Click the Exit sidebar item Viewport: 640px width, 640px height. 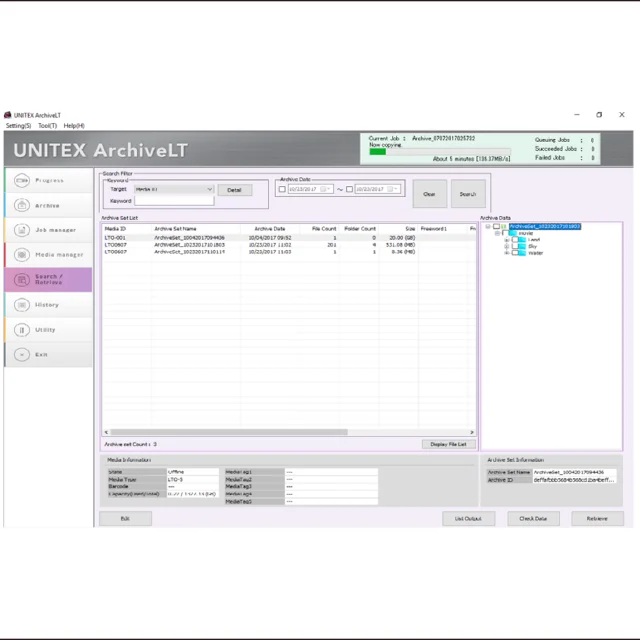pos(48,355)
